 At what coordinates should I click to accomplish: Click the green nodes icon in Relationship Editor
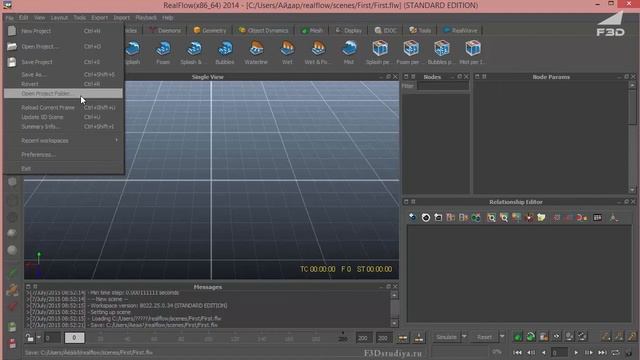coord(476,218)
